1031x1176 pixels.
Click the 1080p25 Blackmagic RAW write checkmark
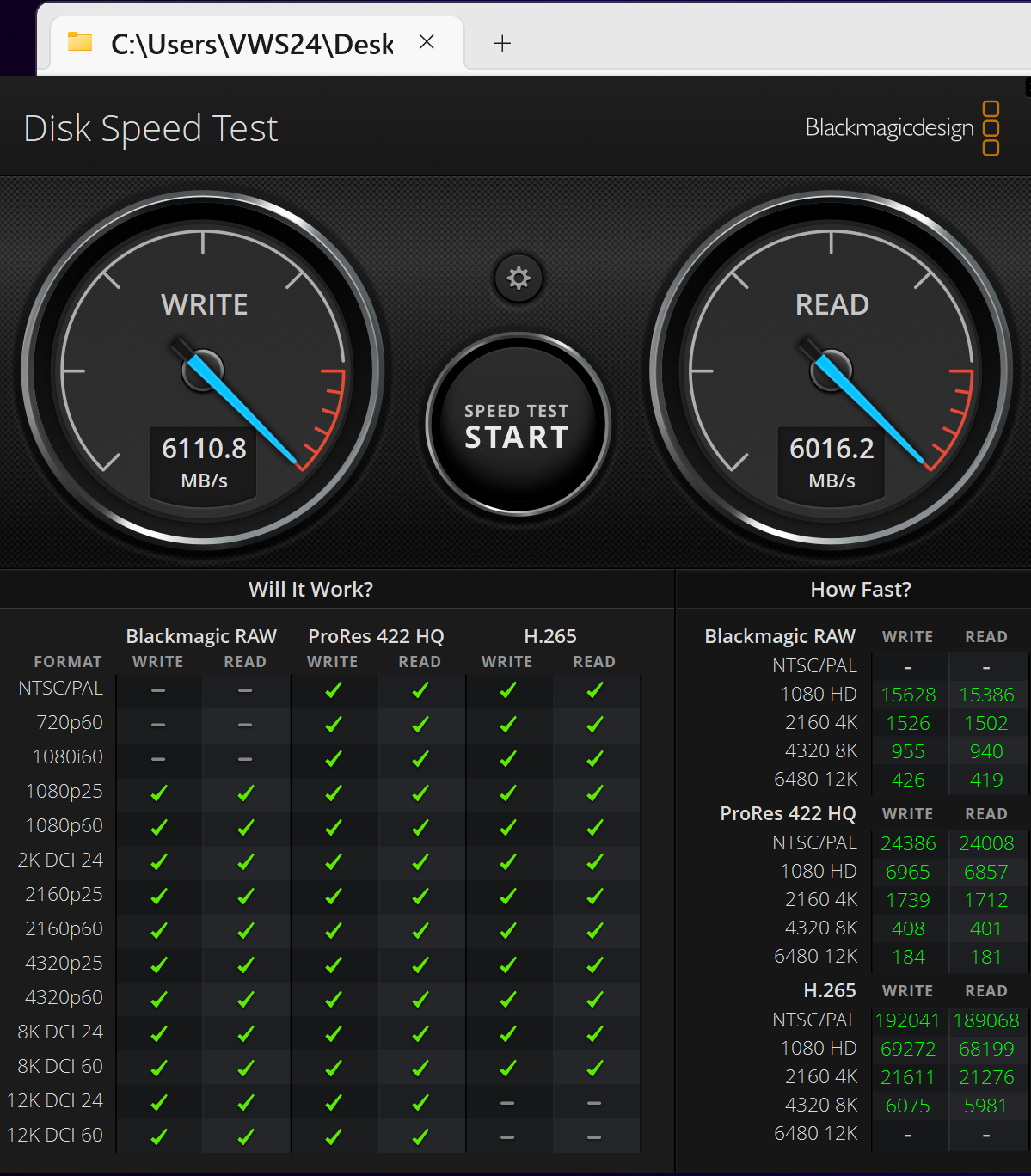coord(159,793)
